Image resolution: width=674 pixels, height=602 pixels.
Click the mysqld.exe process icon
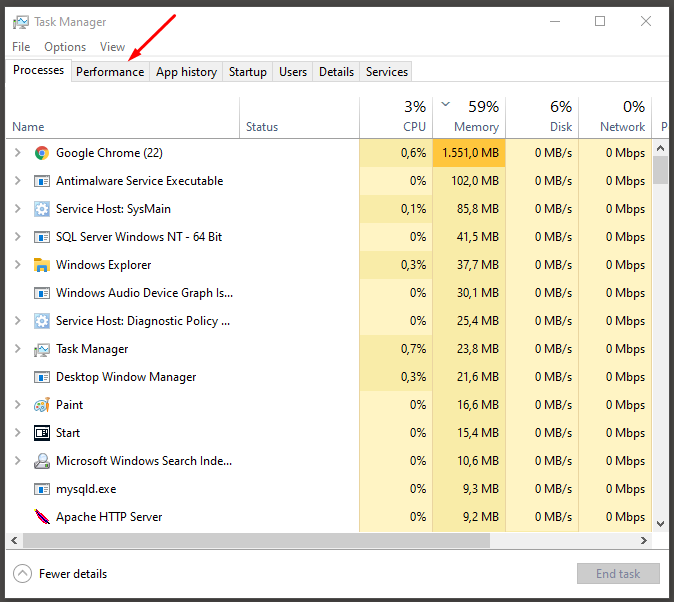tap(42, 489)
